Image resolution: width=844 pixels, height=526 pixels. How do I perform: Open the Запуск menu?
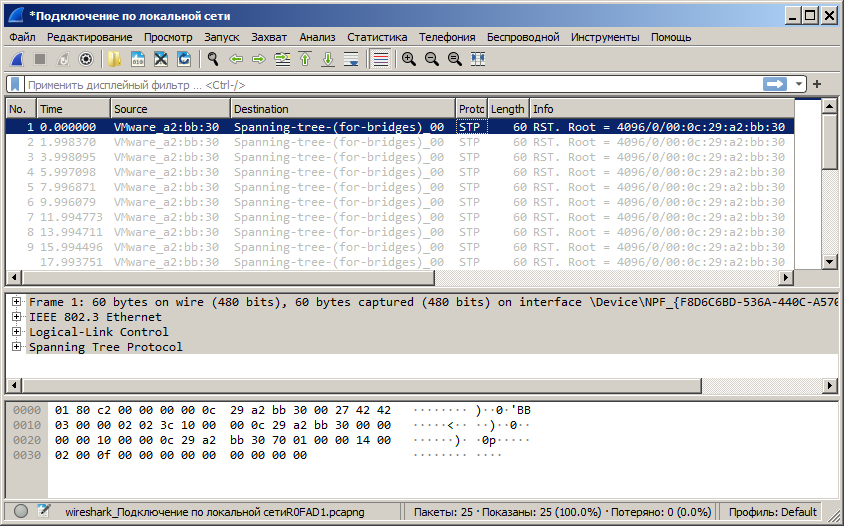click(x=221, y=37)
